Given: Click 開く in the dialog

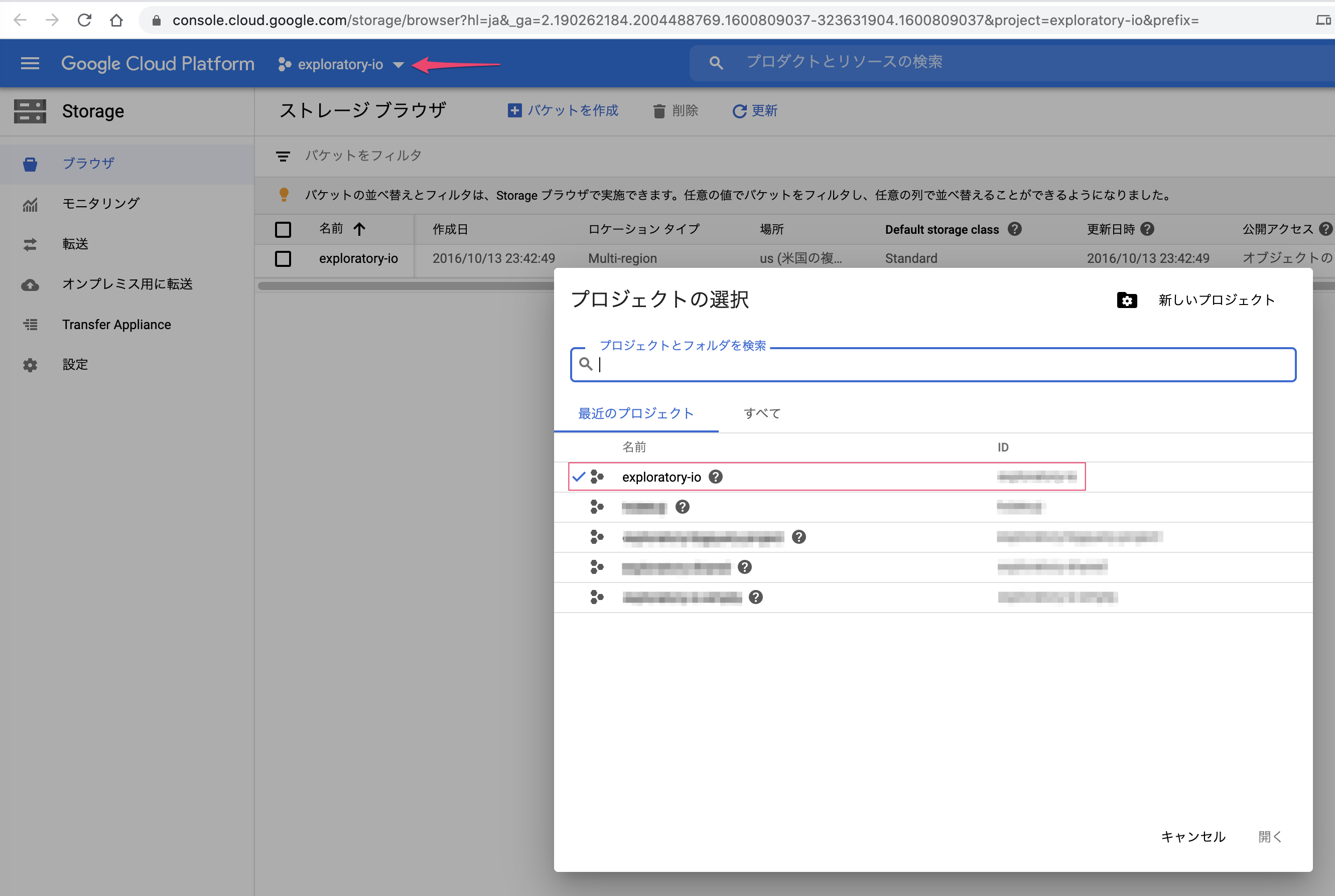Looking at the screenshot, I should 1270,837.
